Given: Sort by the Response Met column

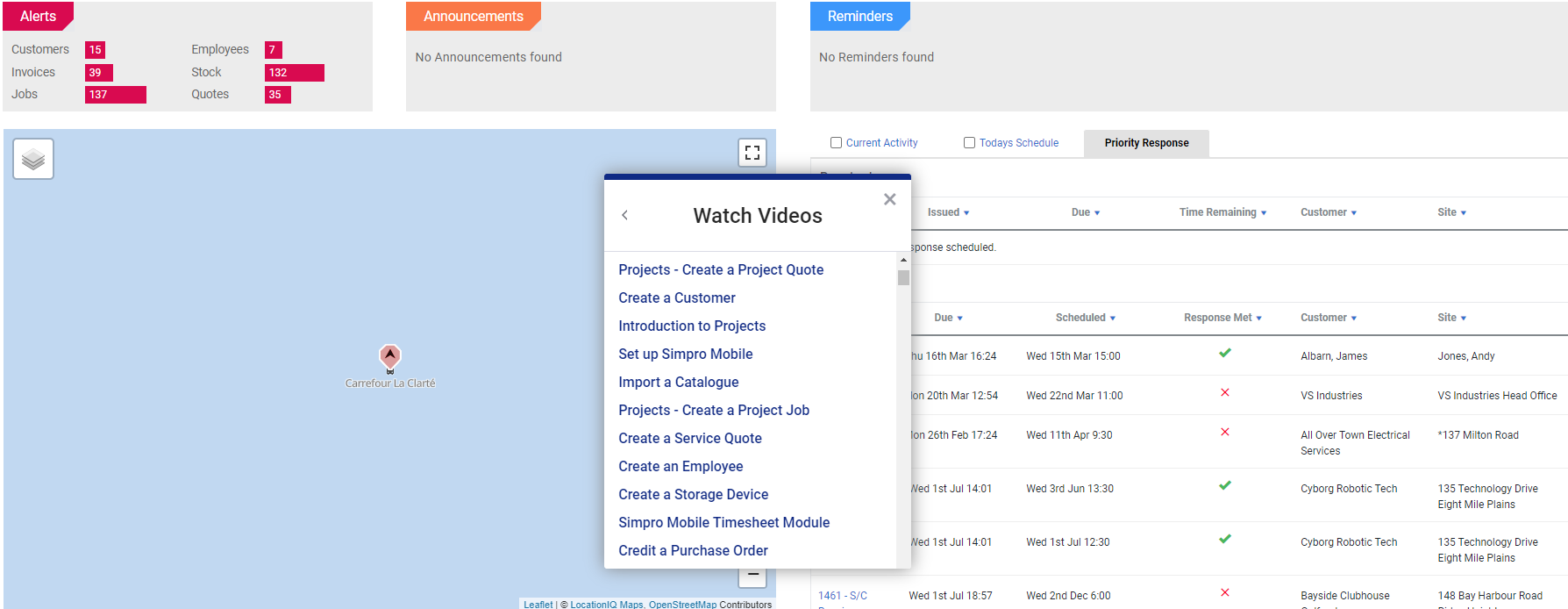Looking at the screenshot, I should point(1222,318).
